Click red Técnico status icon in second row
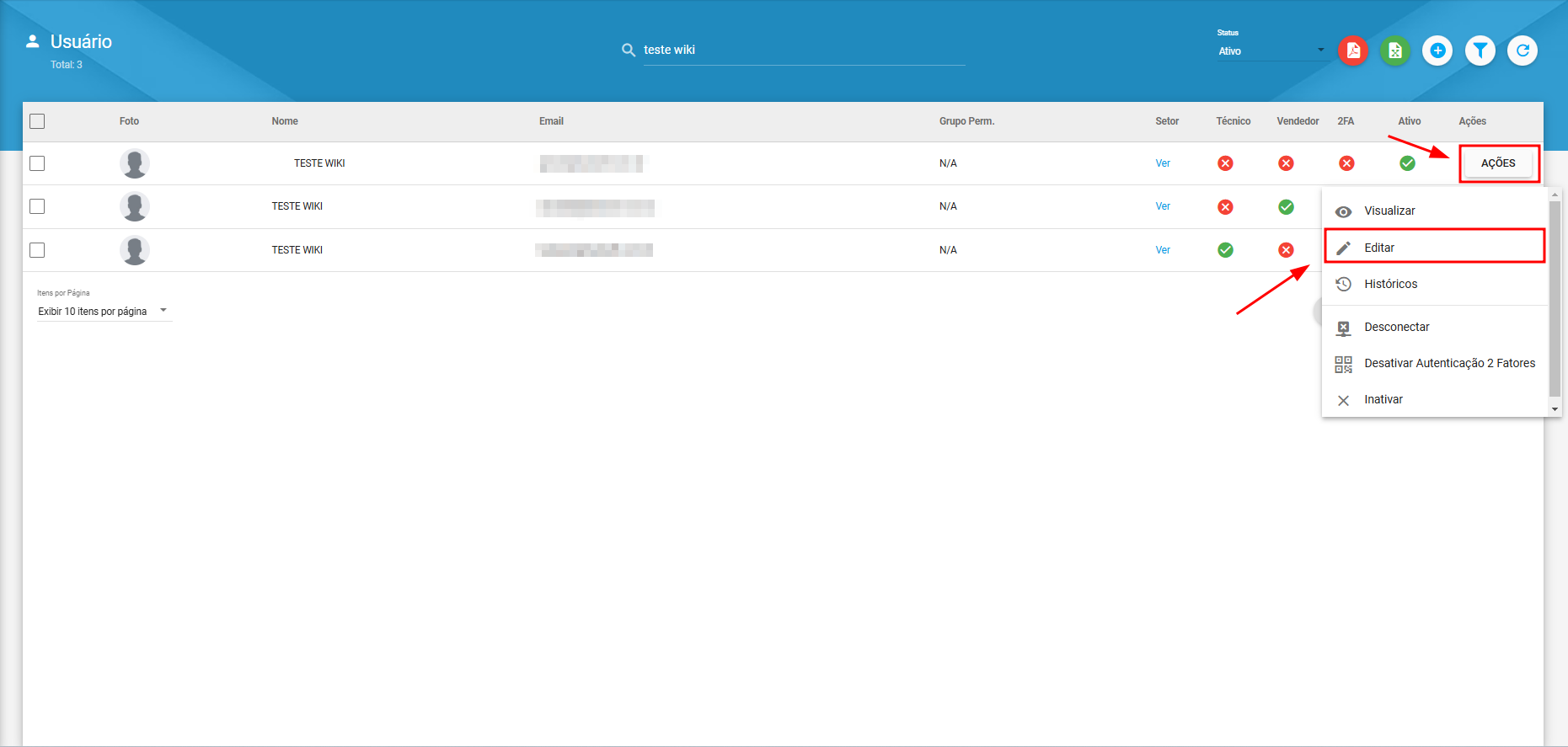 (x=1226, y=207)
